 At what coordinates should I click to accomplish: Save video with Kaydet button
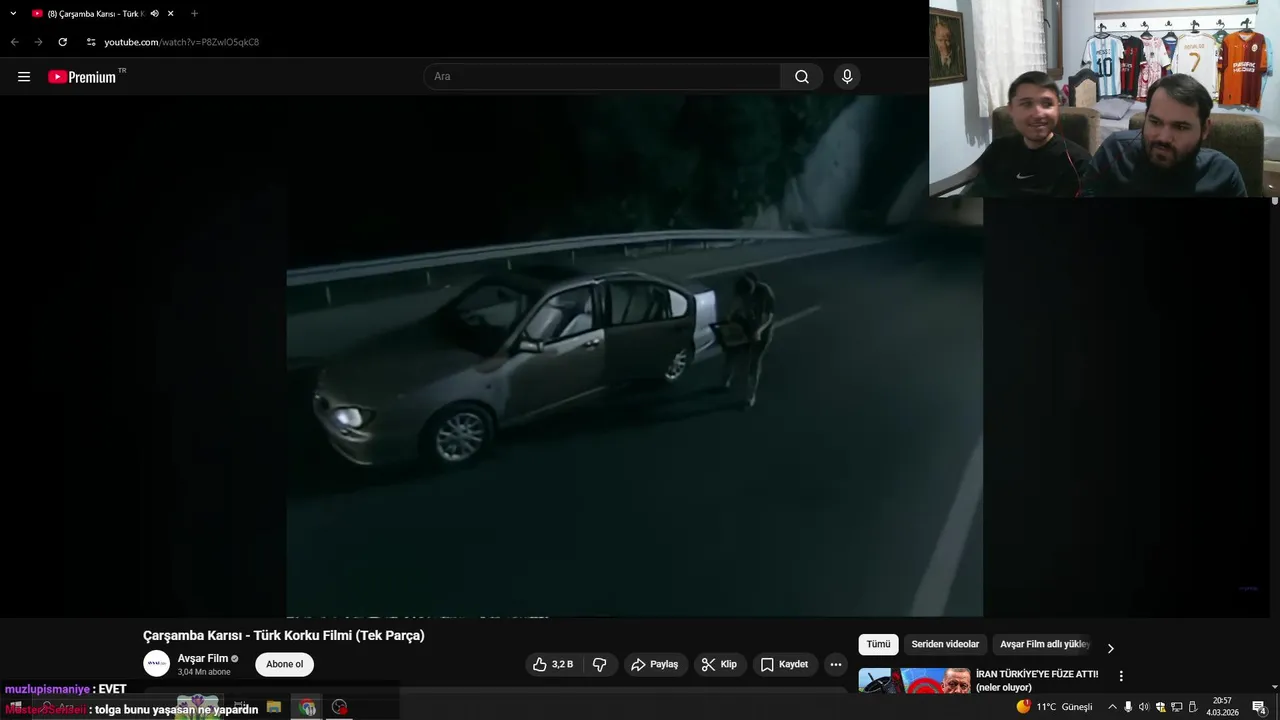[x=784, y=664]
